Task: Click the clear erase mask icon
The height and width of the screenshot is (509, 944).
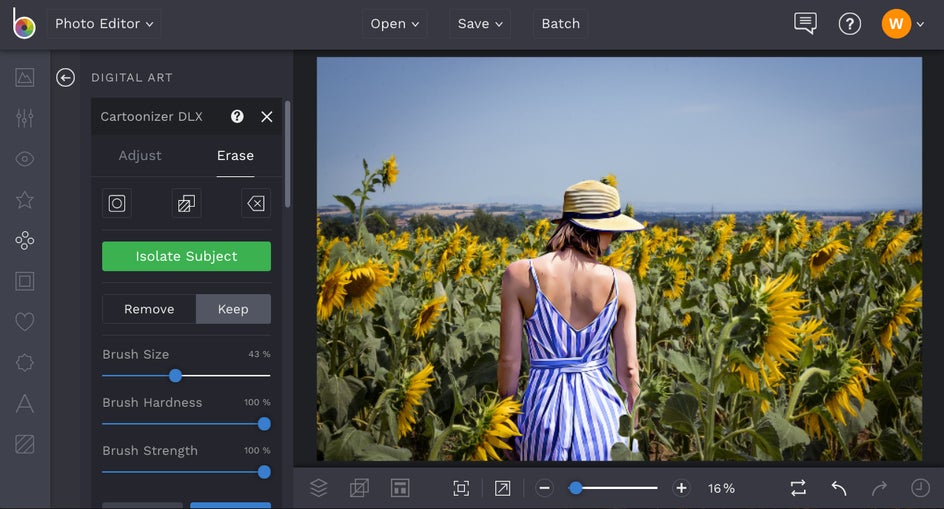Action: click(256, 203)
